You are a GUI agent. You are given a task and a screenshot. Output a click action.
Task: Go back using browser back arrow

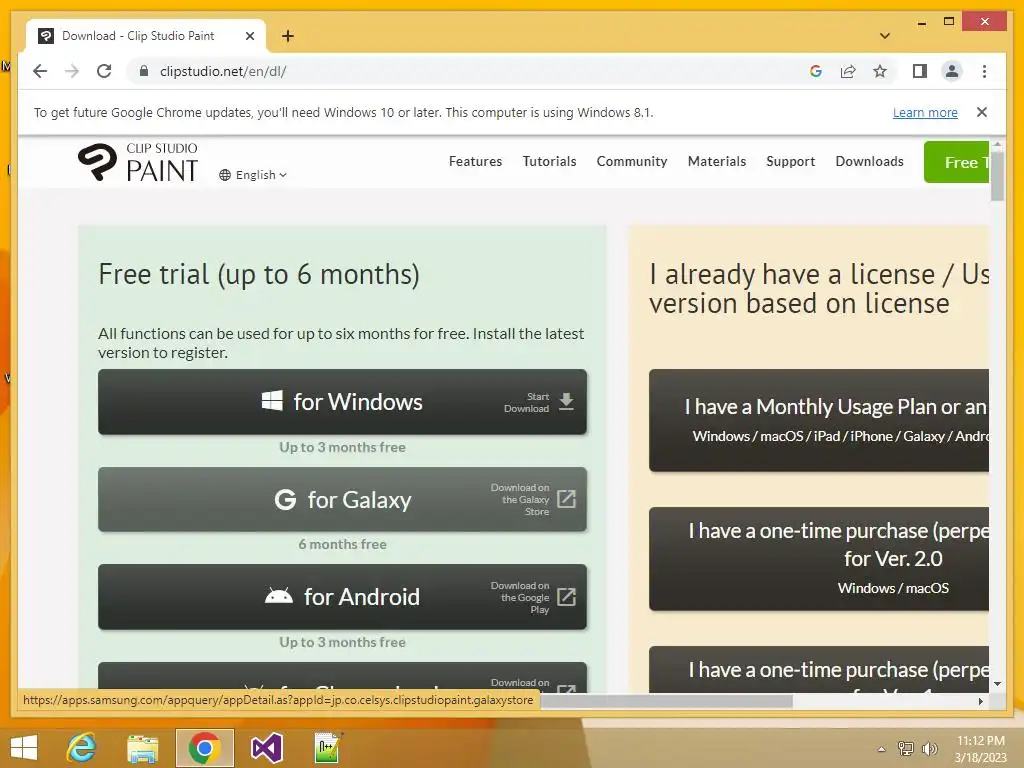pos(40,71)
